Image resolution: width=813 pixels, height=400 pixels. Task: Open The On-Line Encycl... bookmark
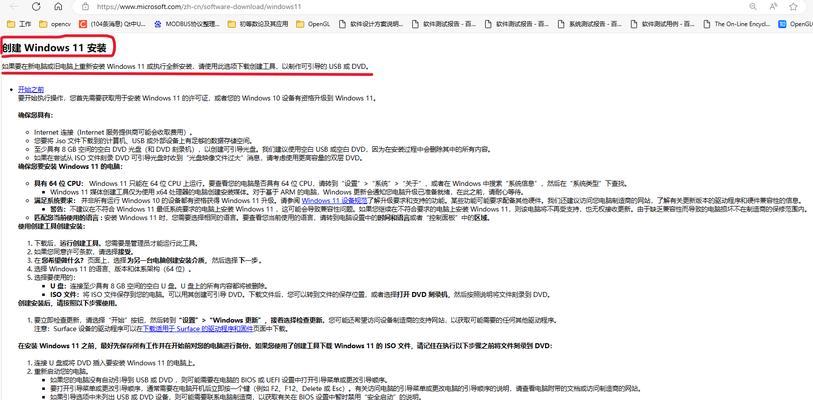[x=736, y=24]
